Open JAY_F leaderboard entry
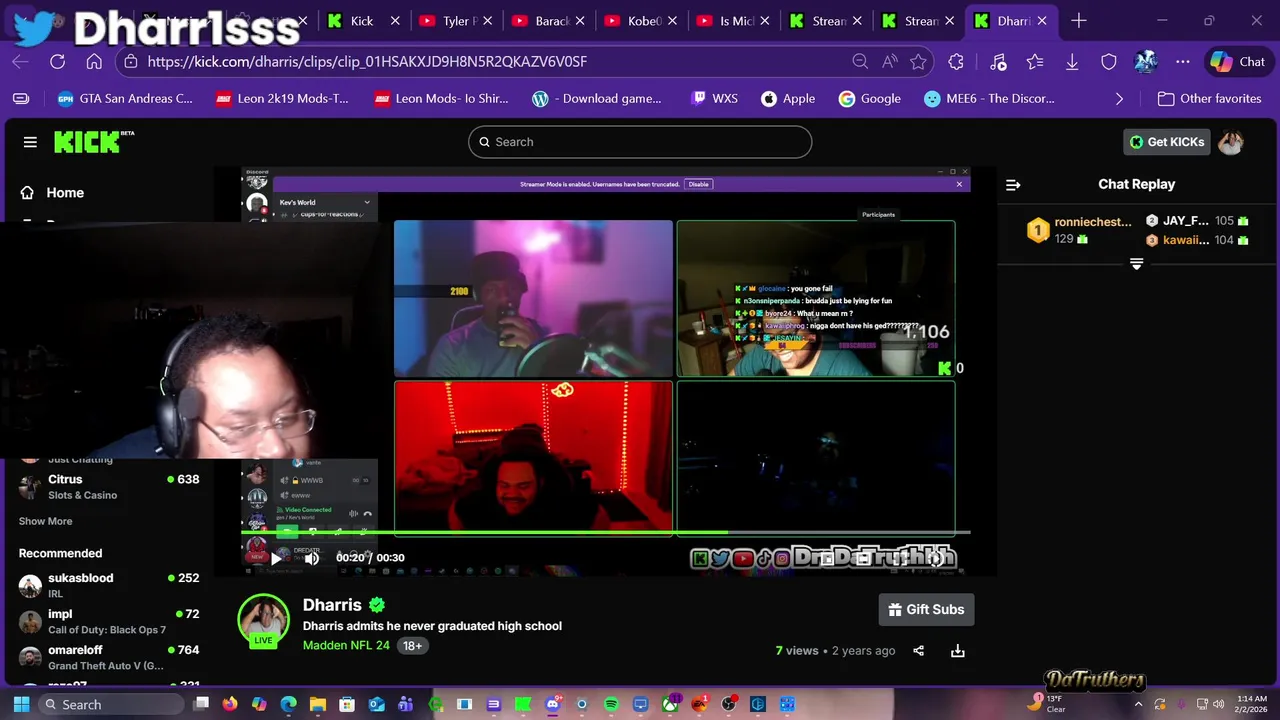1280x720 pixels. [x=1198, y=221]
